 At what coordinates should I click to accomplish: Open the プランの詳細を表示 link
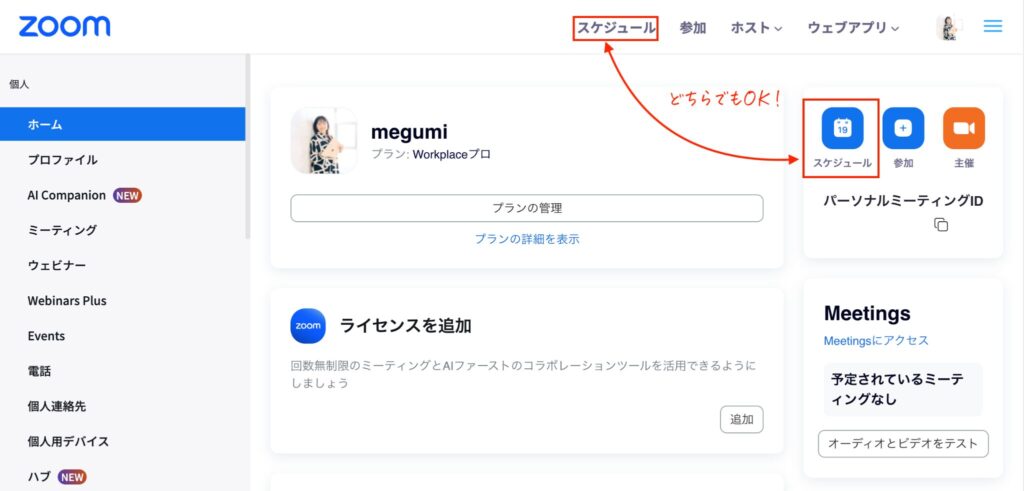[x=527, y=239]
